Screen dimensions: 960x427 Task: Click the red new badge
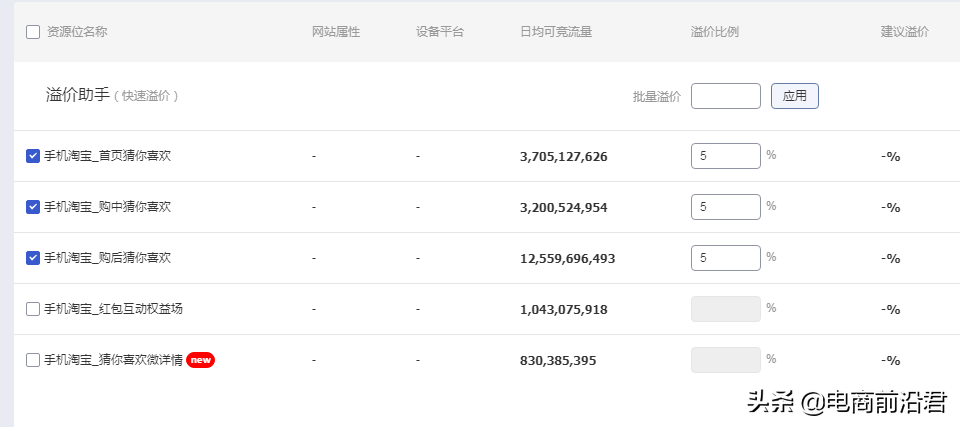tap(200, 360)
